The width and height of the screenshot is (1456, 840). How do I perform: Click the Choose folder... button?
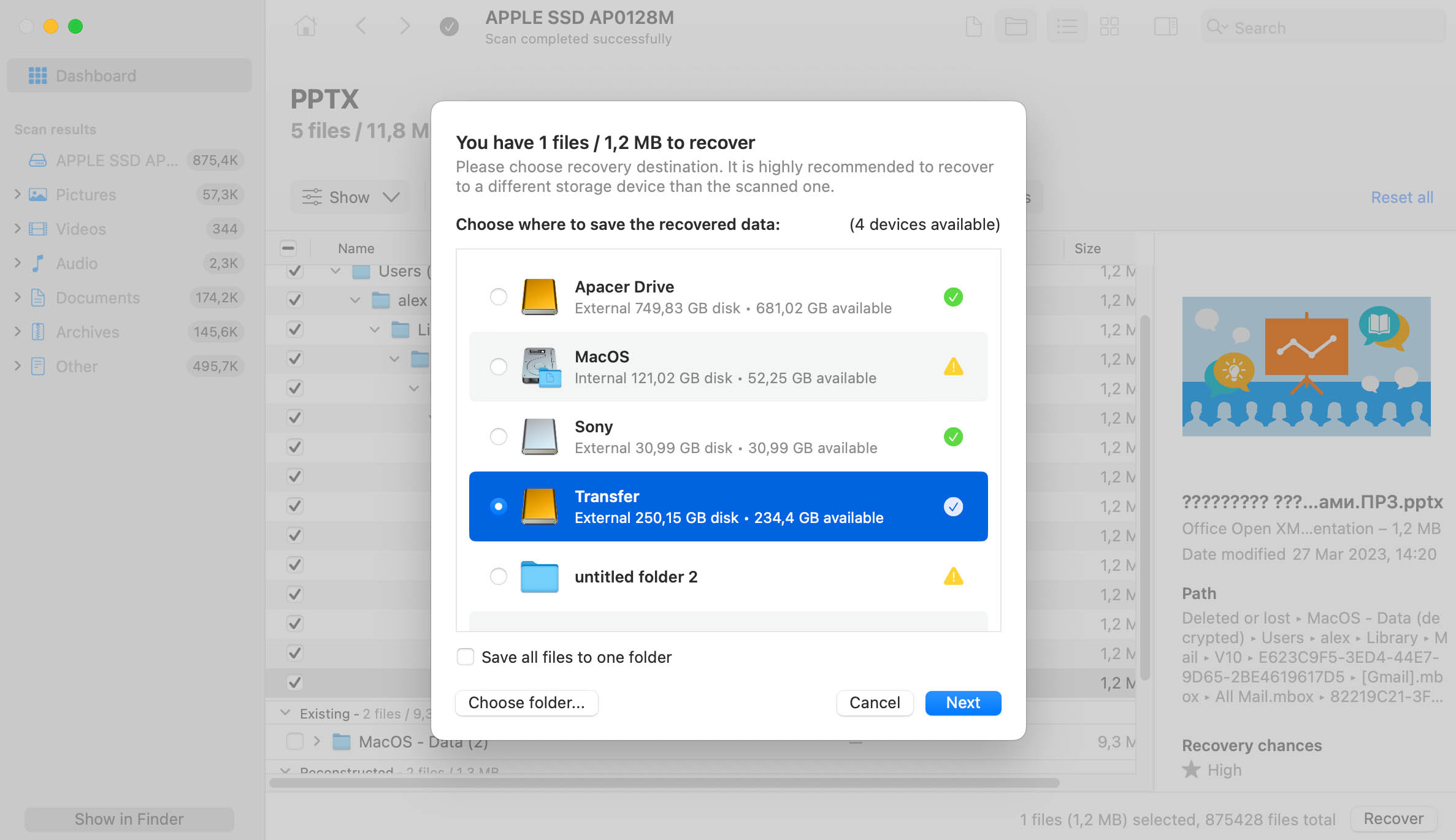526,703
